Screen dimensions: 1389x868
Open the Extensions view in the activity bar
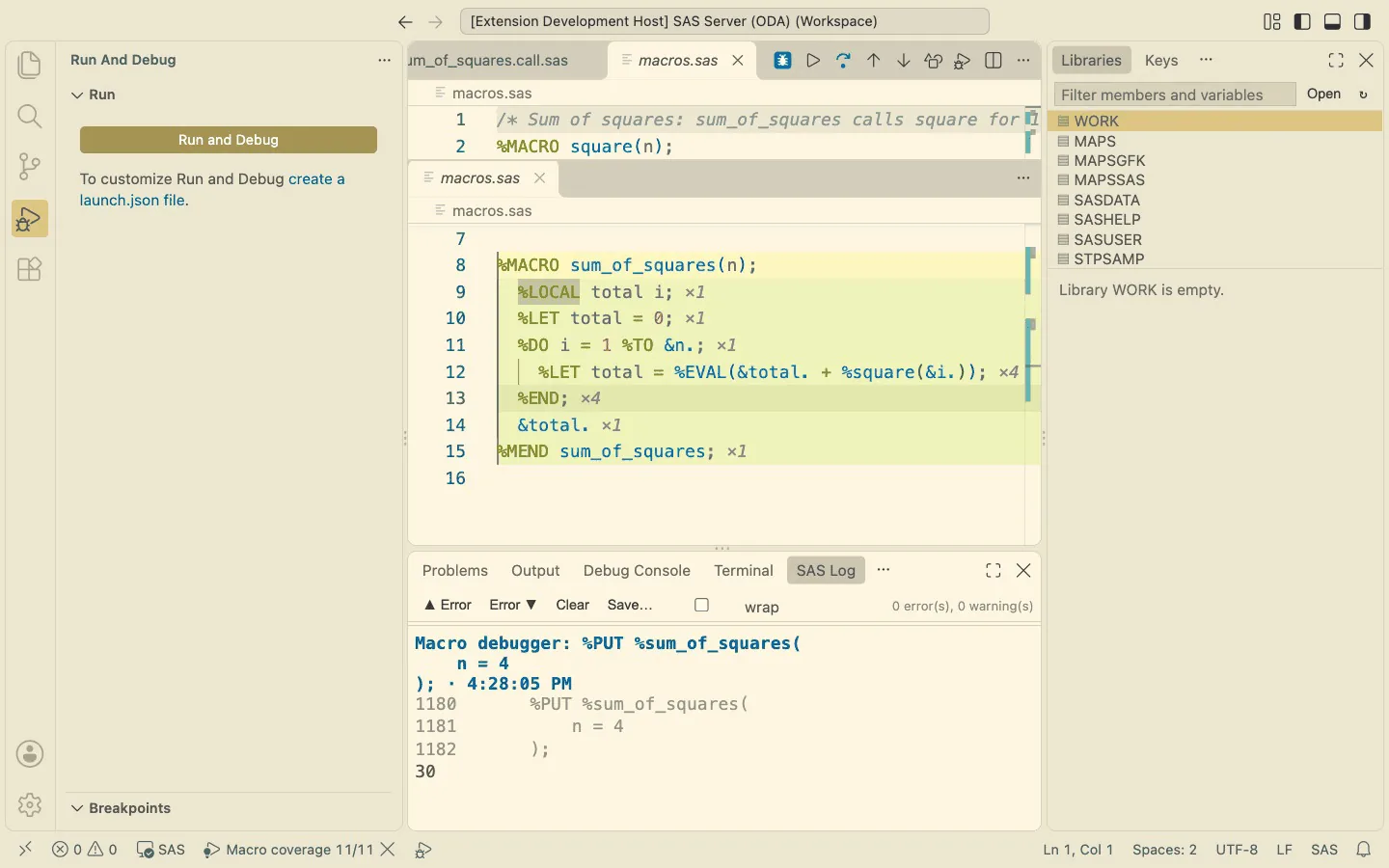coord(30,269)
